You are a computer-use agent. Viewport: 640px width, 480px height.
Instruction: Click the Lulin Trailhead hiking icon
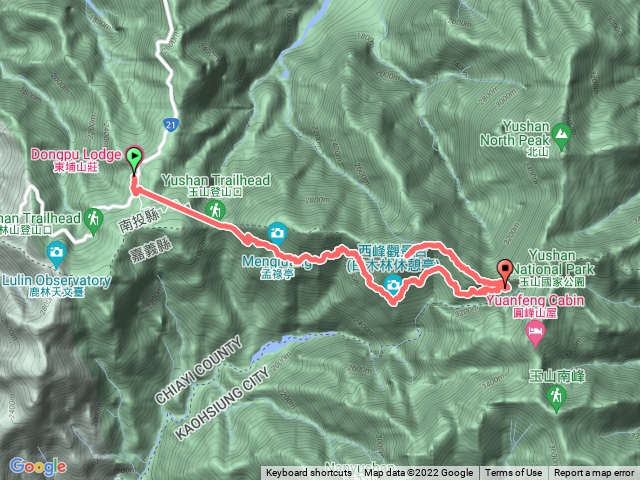93,220
